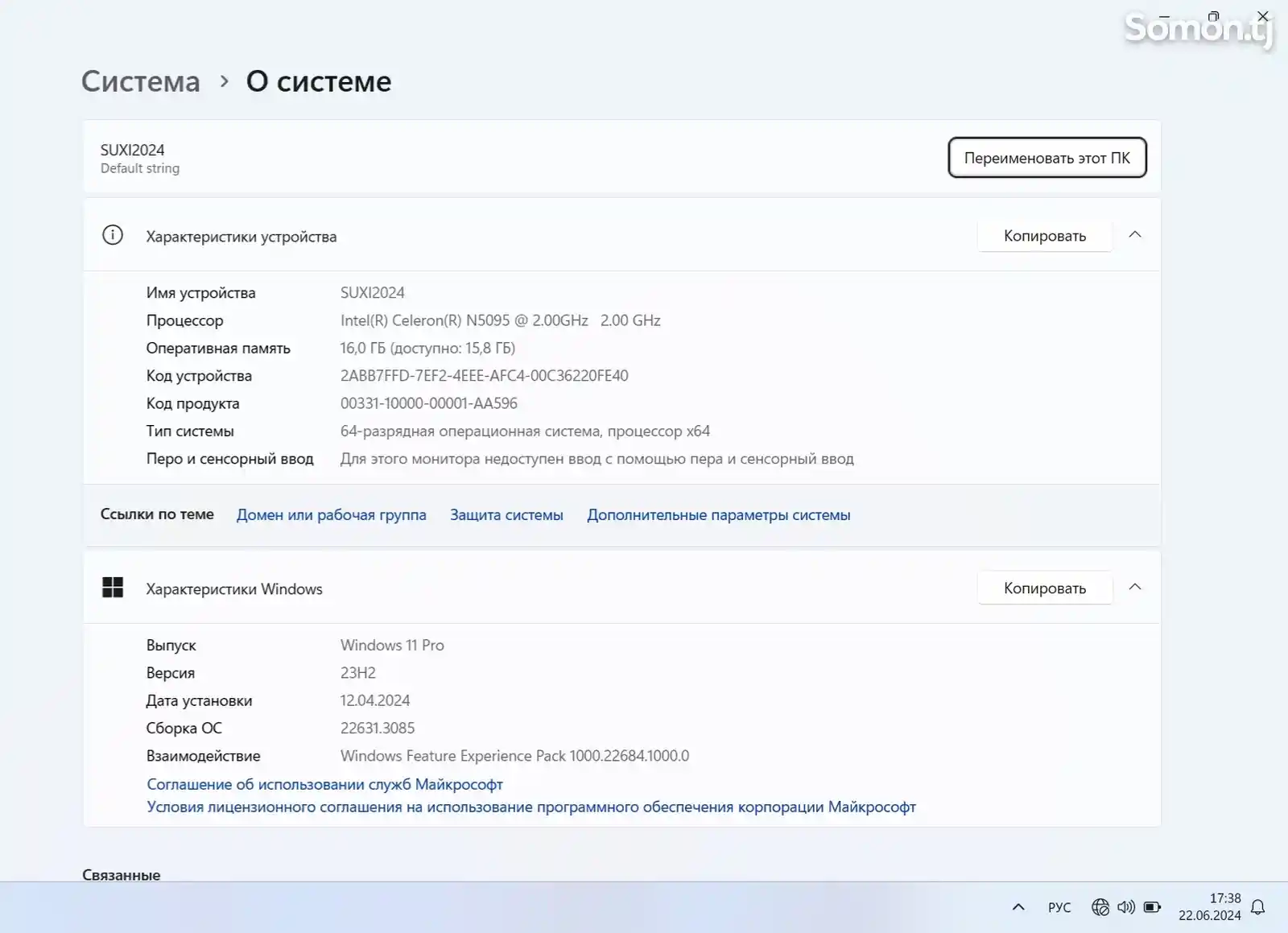This screenshot has width=1288, height=933.
Task: Minimize the settings window
Action: 1164,16
